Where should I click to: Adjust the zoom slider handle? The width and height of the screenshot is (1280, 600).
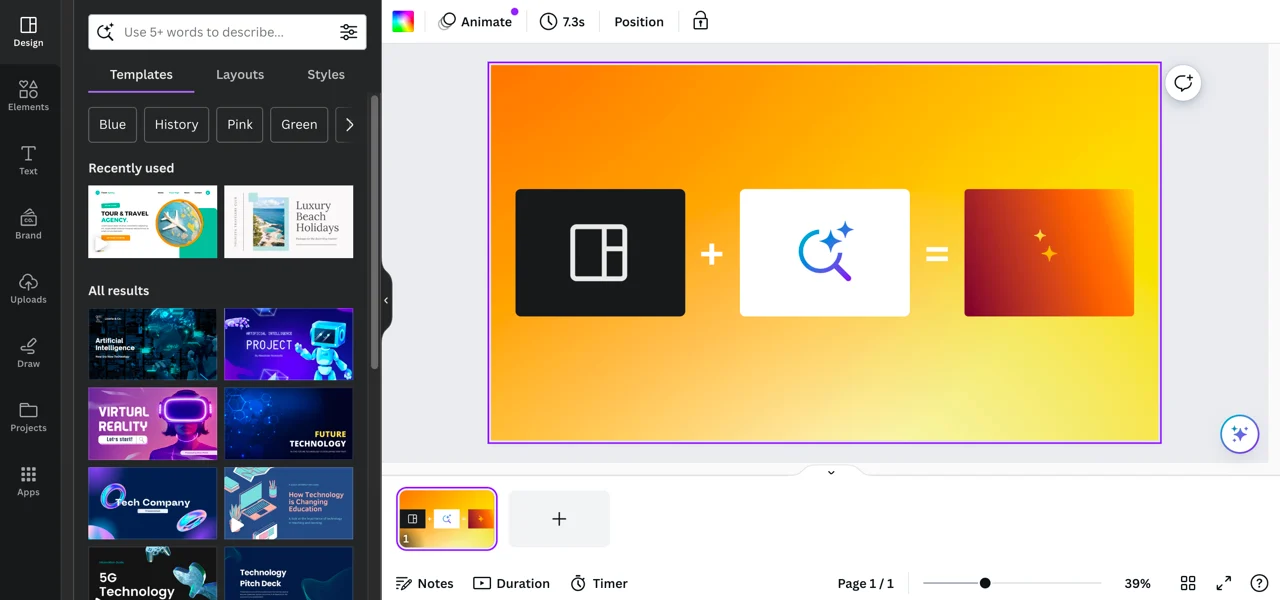point(985,583)
